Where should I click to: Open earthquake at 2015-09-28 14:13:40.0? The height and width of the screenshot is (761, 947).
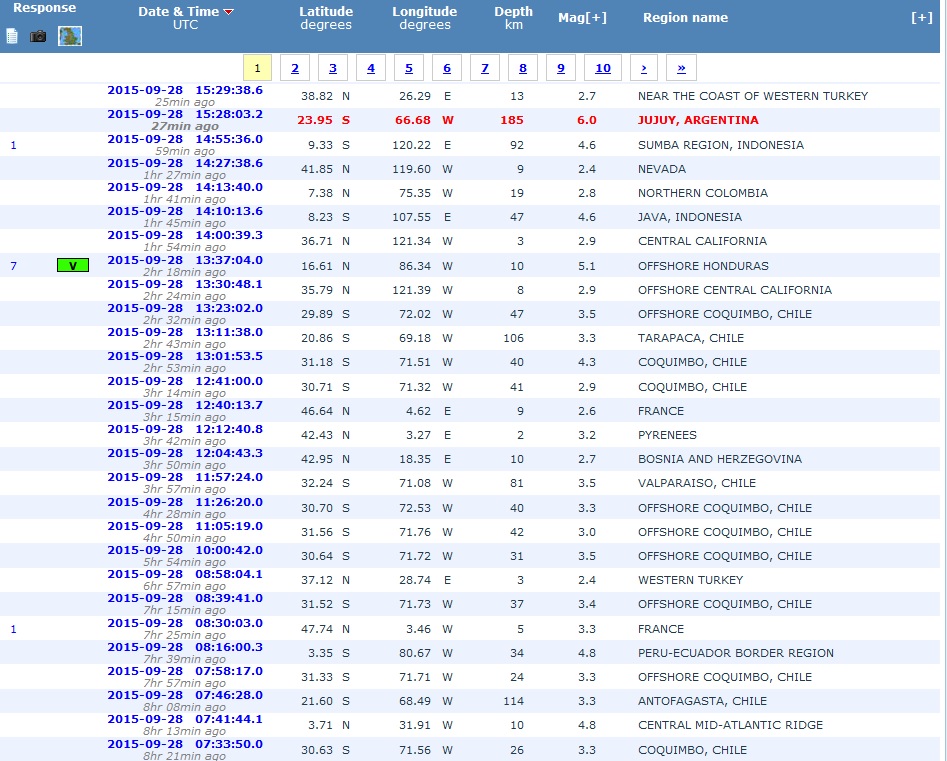tap(185, 187)
